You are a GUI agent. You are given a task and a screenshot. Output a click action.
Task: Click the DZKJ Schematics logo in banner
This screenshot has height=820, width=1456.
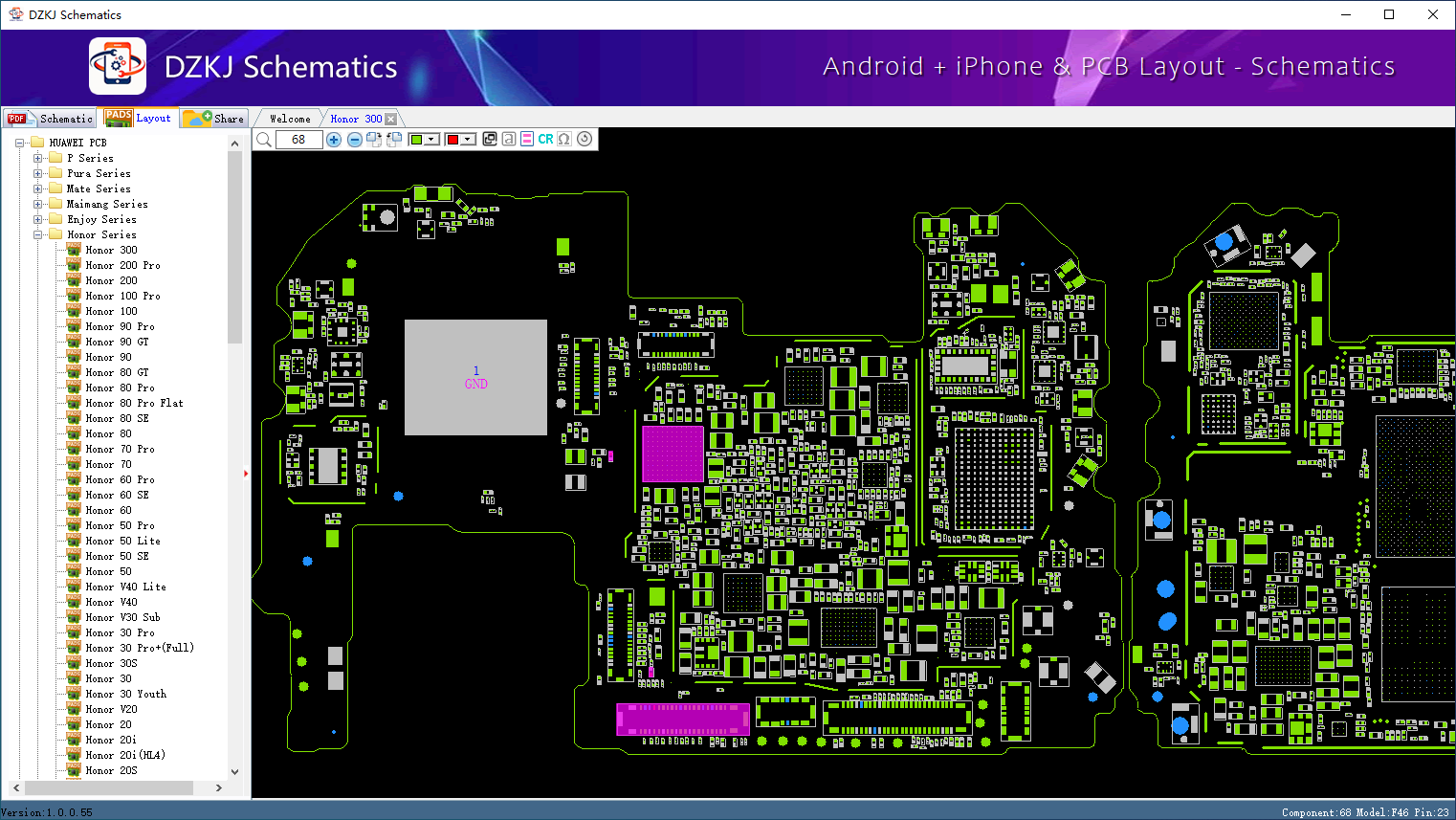pyautogui.click(x=118, y=66)
